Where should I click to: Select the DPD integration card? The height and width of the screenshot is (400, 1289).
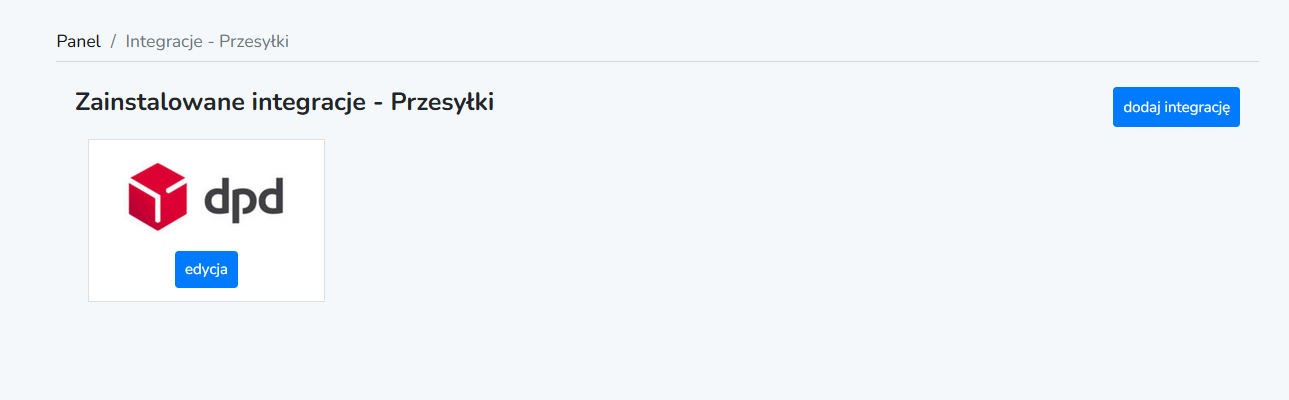pyautogui.click(x=206, y=220)
